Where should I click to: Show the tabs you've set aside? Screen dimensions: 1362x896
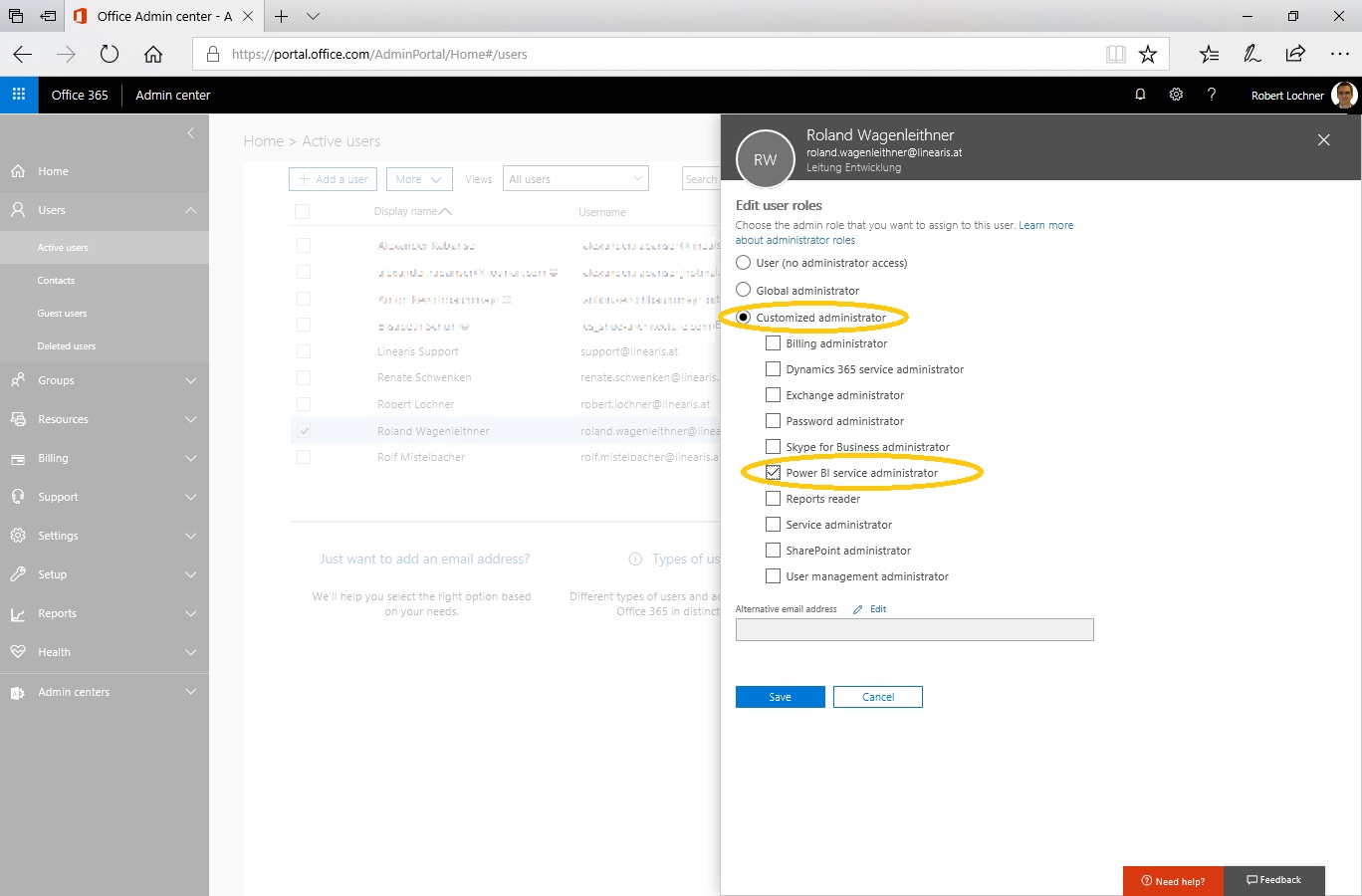tap(16, 16)
